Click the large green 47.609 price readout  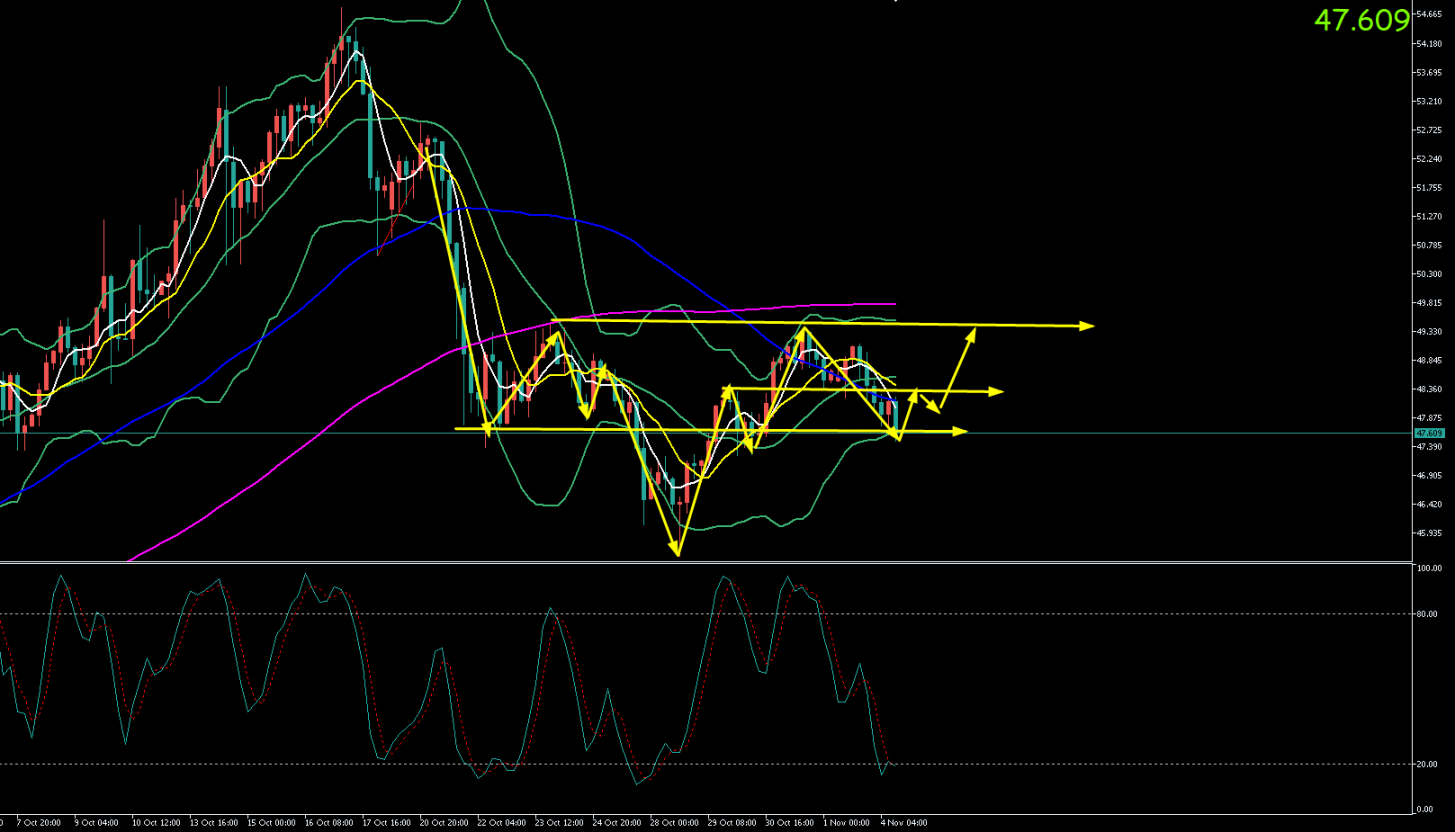coord(1361,20)
